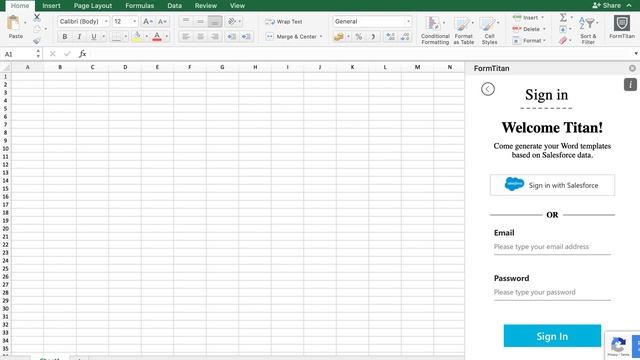
Task: Click the Fill down icon
Action: click(563, 29)
